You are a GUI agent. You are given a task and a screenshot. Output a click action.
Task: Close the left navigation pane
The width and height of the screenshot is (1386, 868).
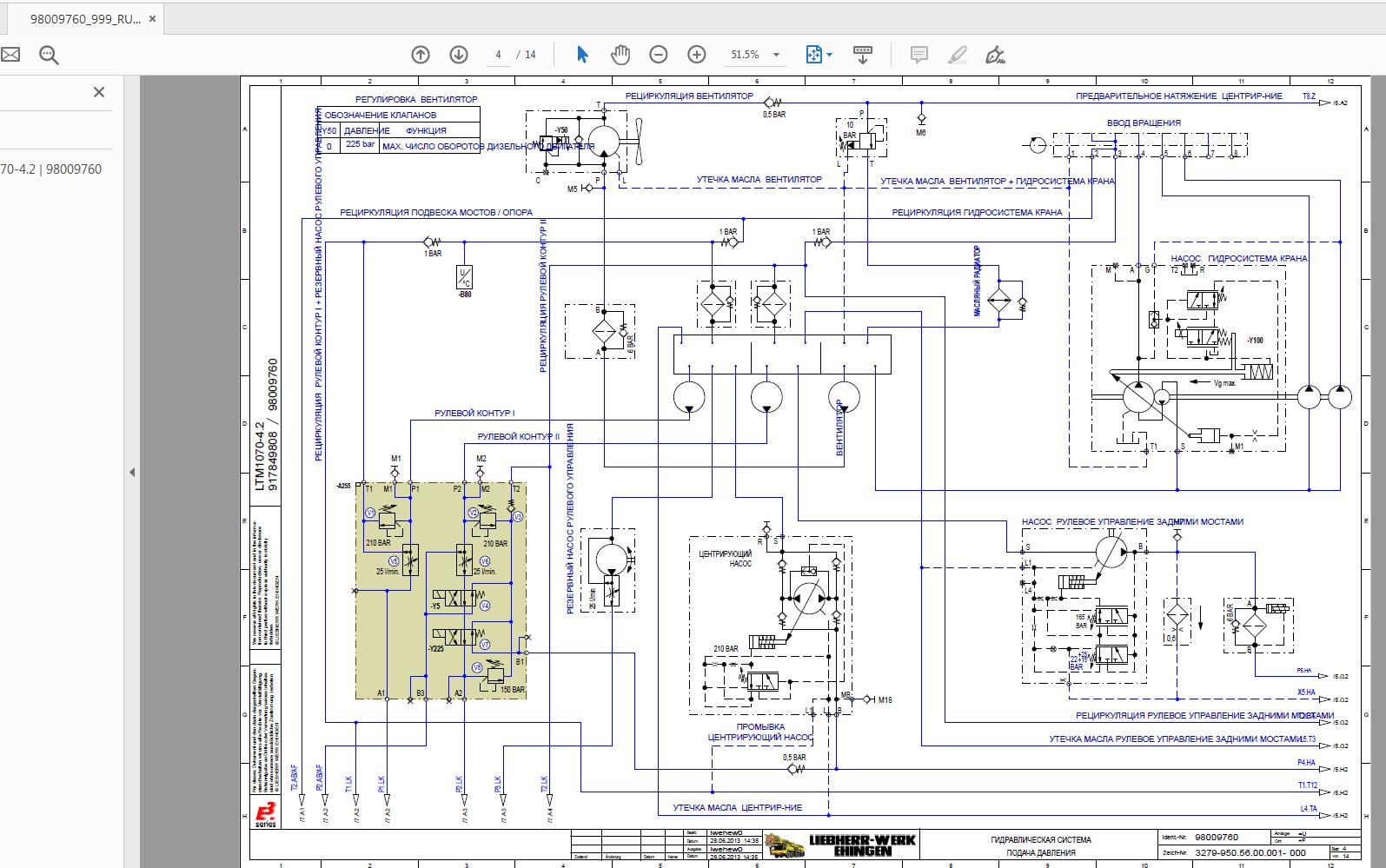tap(99, 92)
